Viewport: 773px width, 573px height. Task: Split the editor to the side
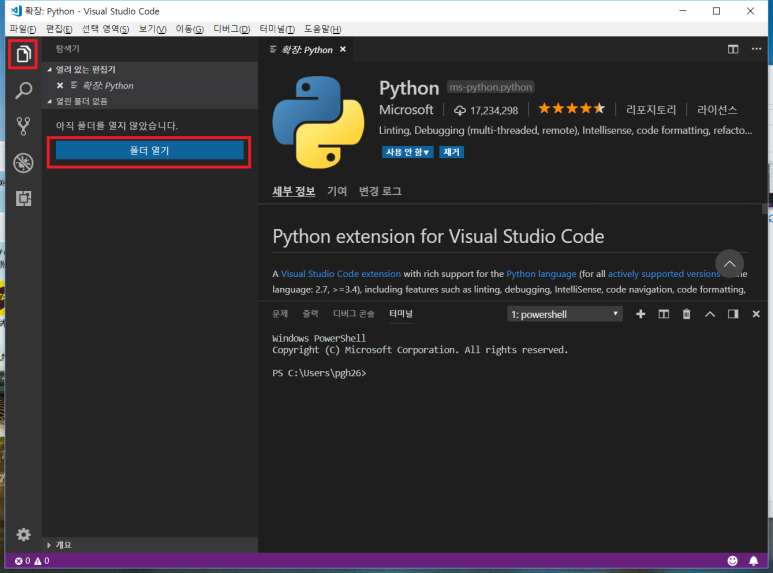pyautogui.click(x=733, y=49)
